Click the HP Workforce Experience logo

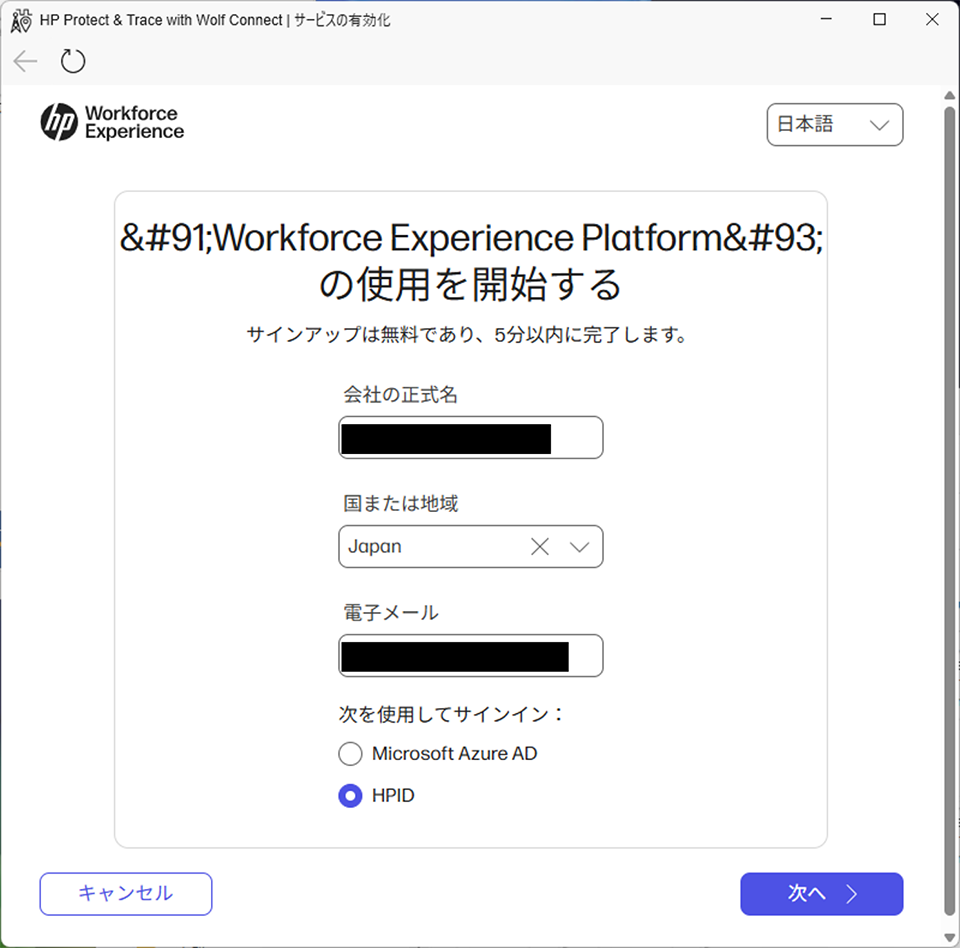112,122
